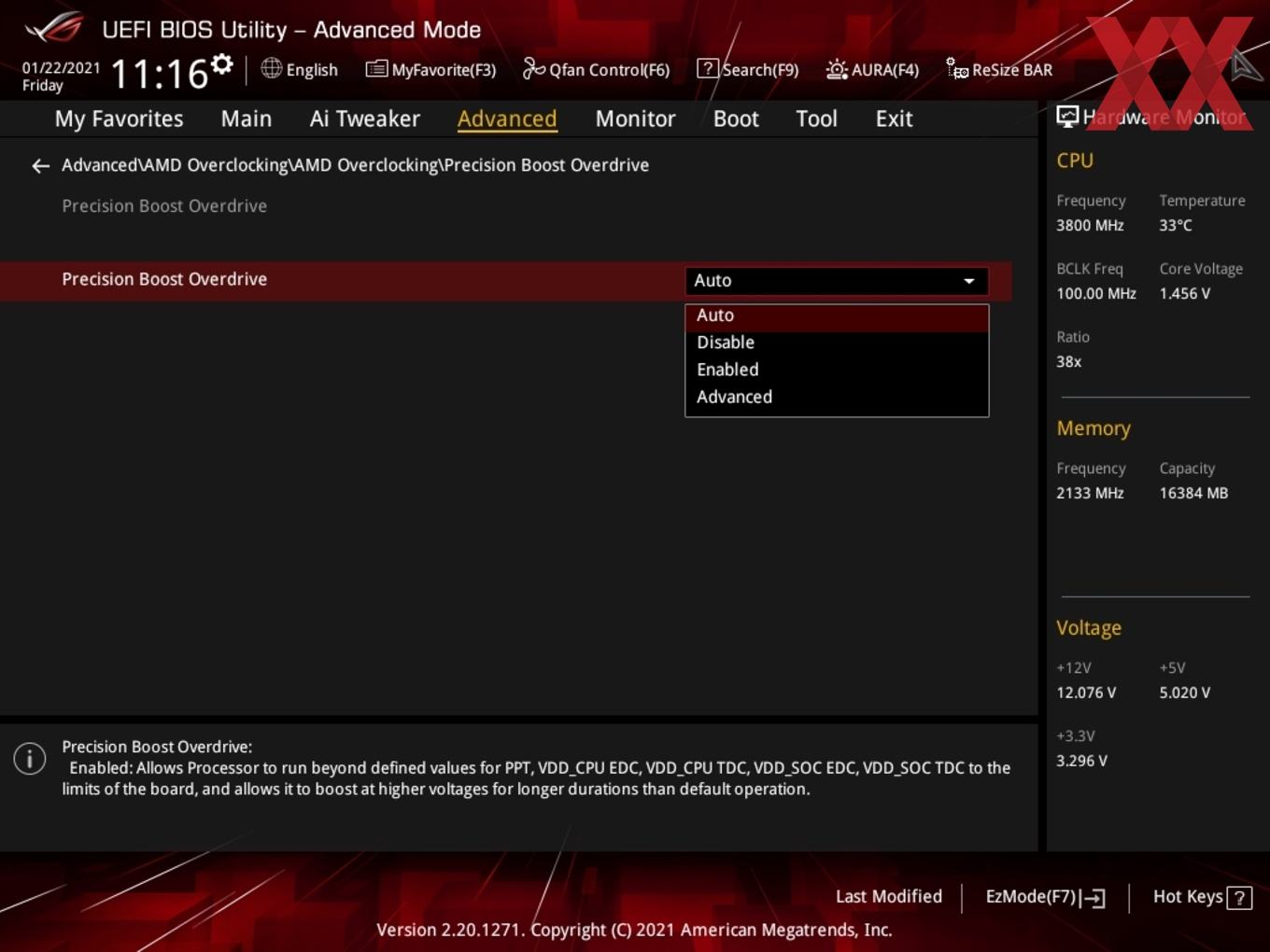Click the memory frequency 2133 MHz

pyautogui.click(x=1090, y=494)
